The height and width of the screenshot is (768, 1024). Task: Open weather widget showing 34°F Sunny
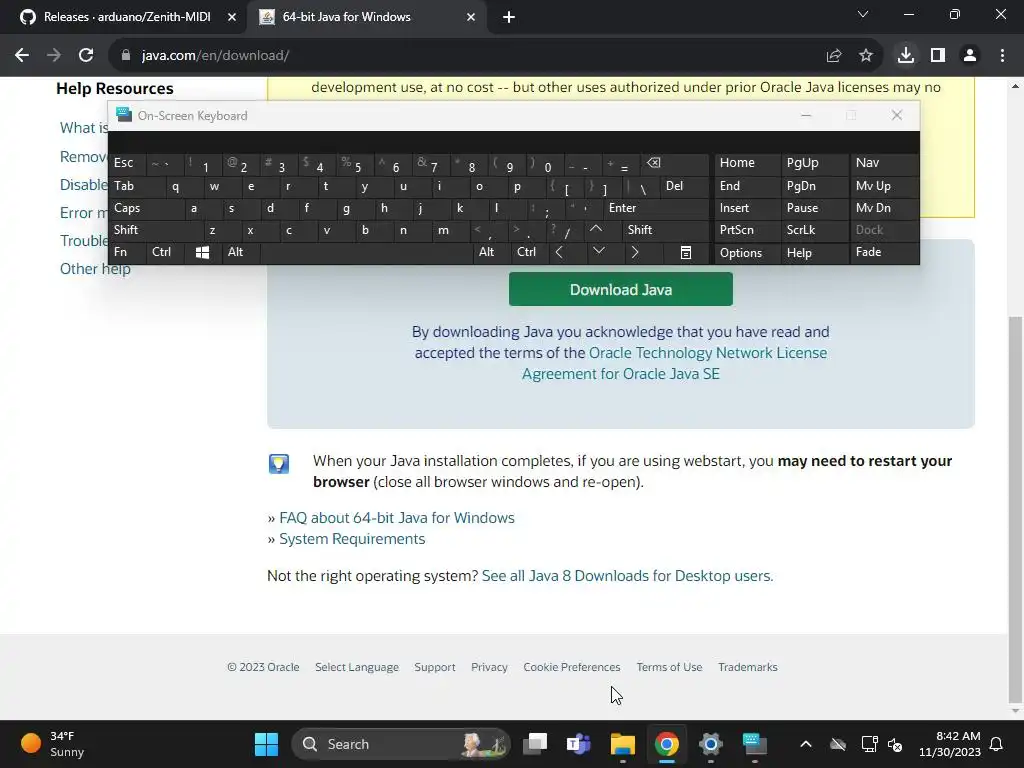pos(52,744)
